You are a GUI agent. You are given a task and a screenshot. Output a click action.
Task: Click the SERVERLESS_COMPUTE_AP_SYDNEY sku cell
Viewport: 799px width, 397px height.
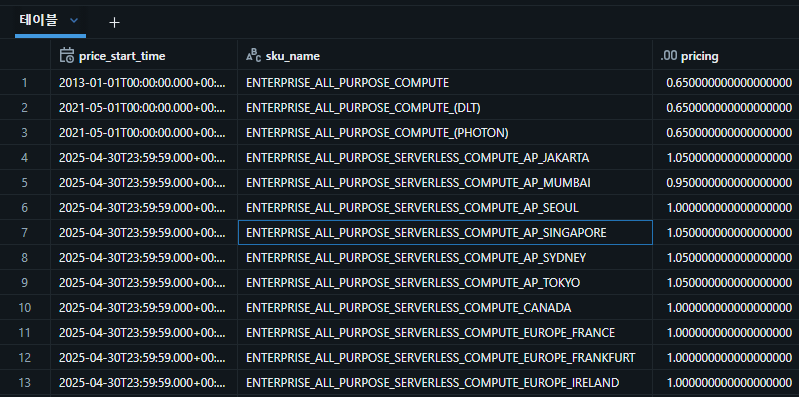click(445, 257)
